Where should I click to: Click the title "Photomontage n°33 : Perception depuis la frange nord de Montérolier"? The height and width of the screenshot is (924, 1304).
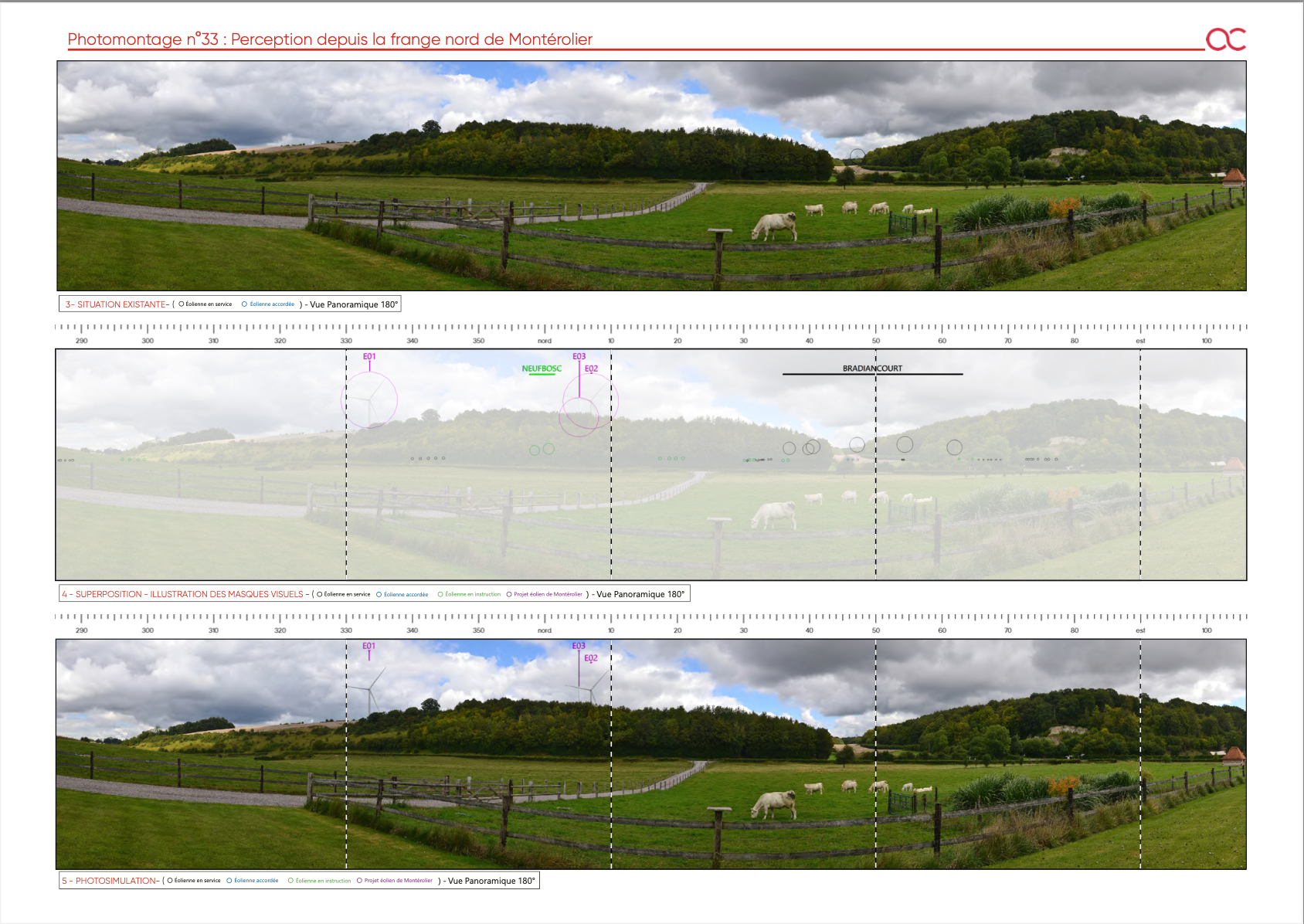330,39
